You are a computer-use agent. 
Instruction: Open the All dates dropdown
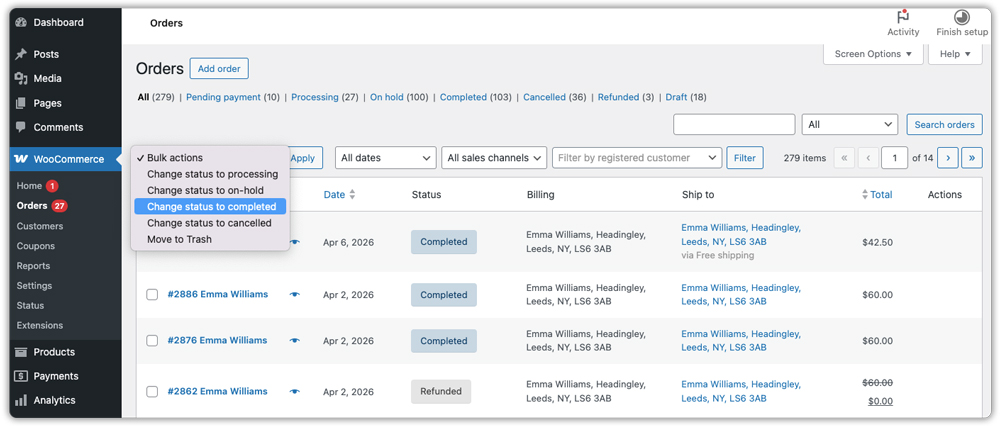click(386, 158)
